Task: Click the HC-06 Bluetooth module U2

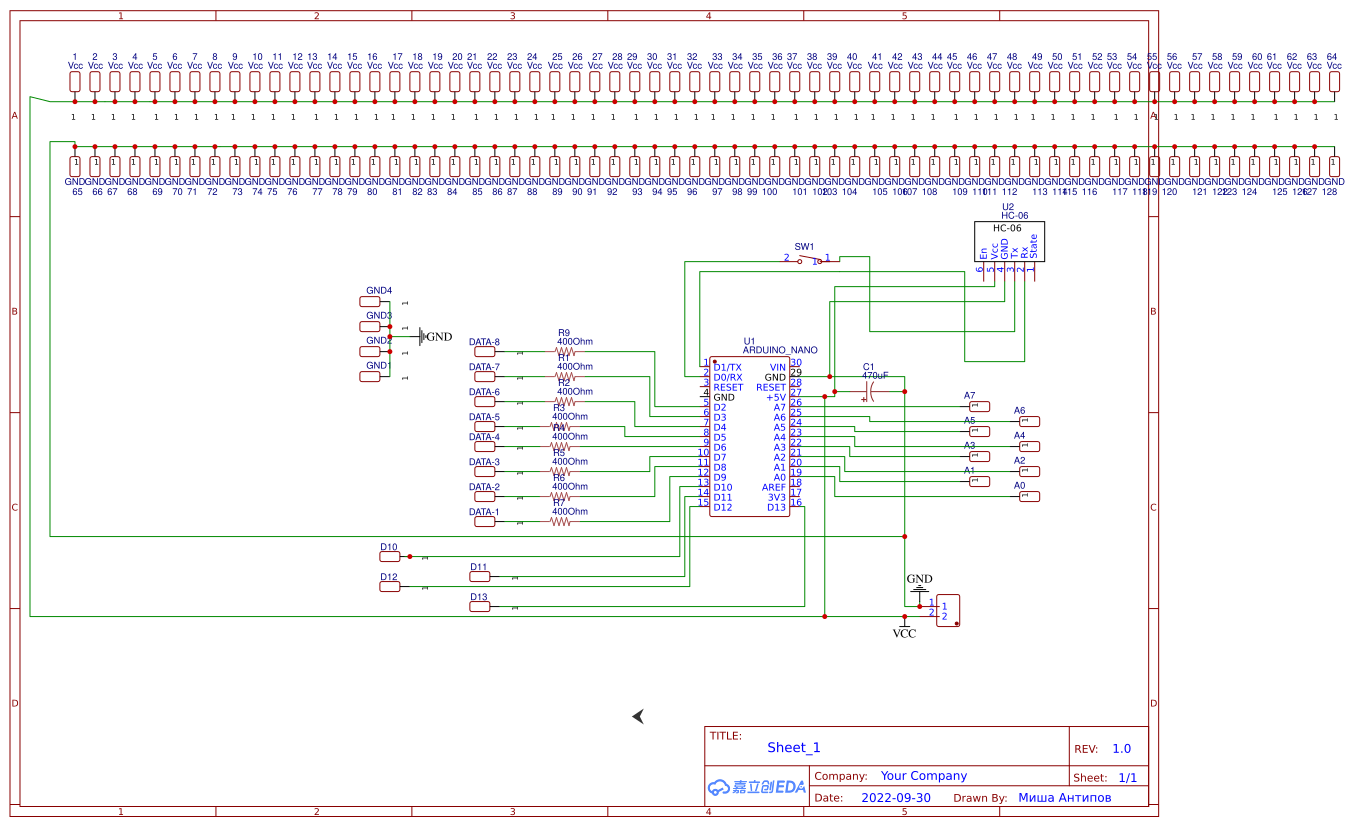Action: pyautogui.click(x=1010, y=242)
